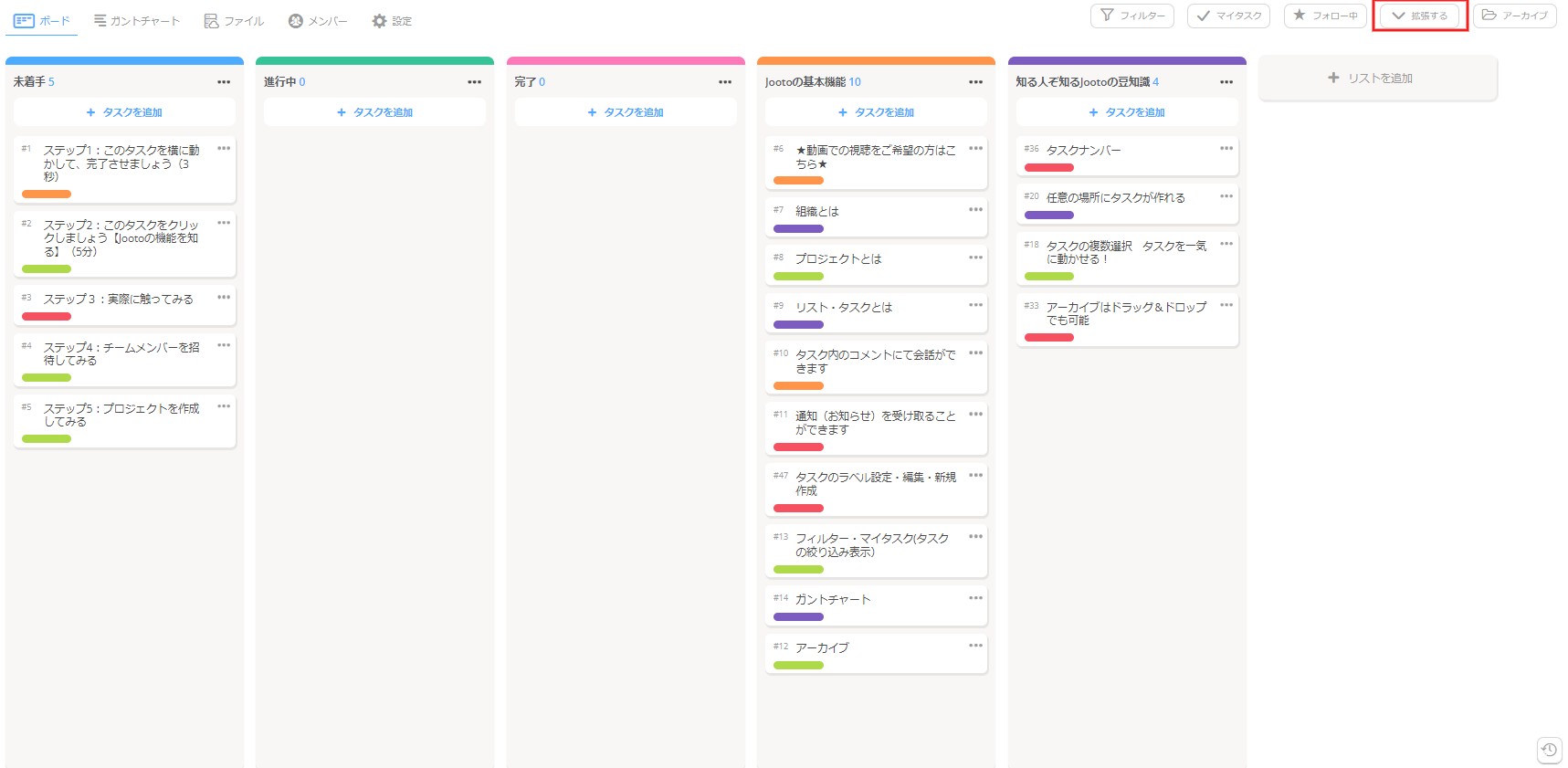Open options menu for 未着手 list
This screenshot has height=768, width=1568.
pos(224,82)
